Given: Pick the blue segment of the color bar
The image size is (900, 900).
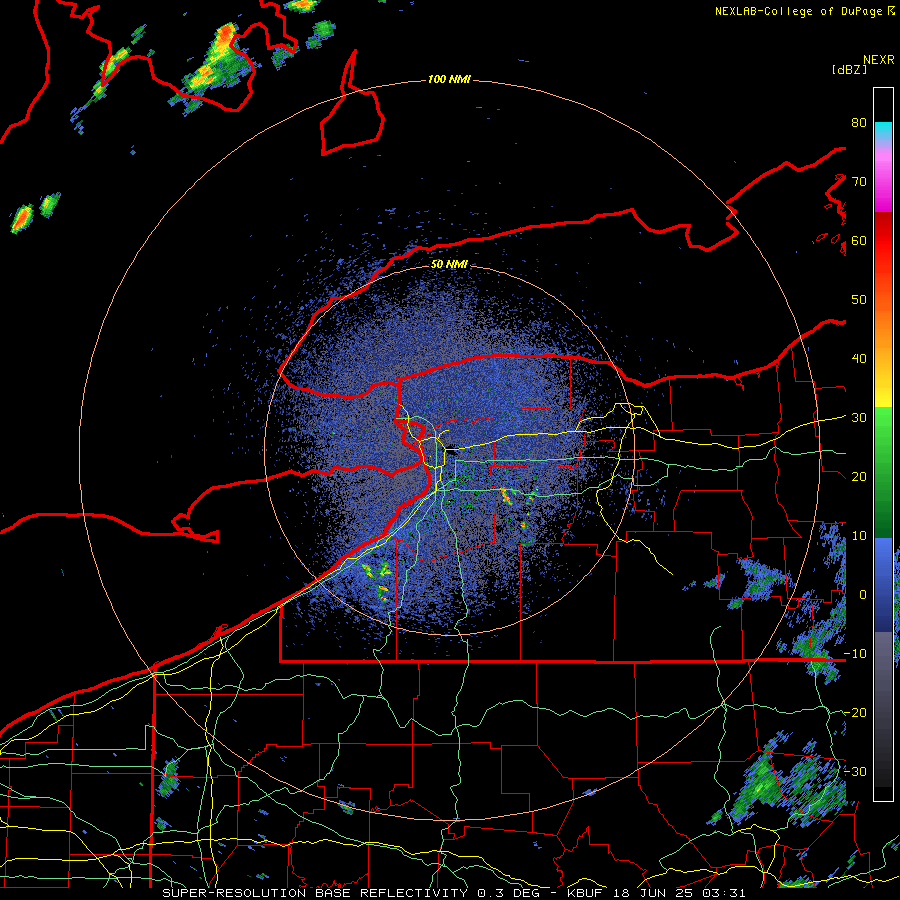Looking at the screenshot, I should coord(883,584).
